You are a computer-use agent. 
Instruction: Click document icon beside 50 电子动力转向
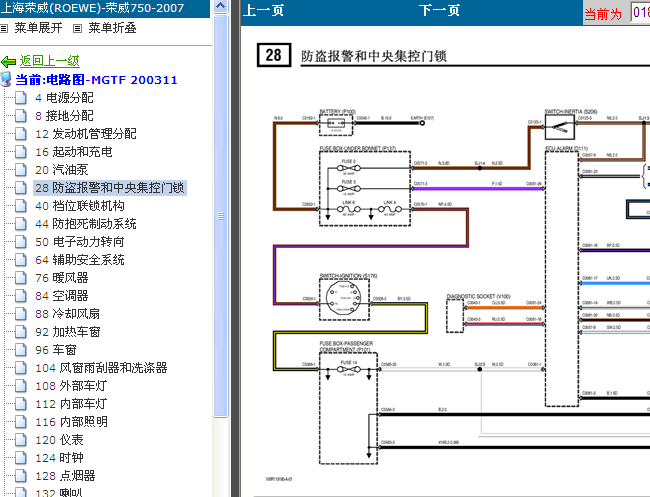[x=21, y=242]
